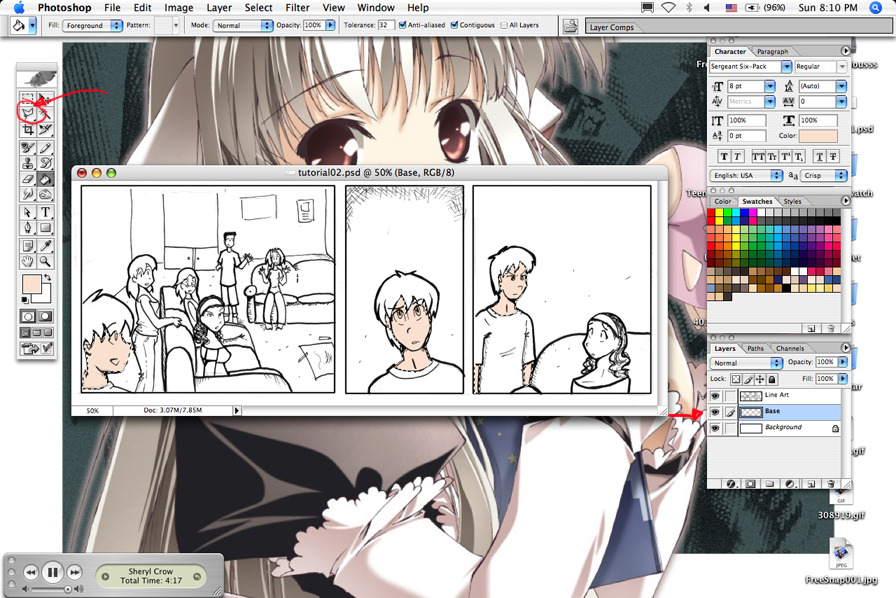896x598 pixels.
Task: Apply Underline text style
Action: coord(820,157)
